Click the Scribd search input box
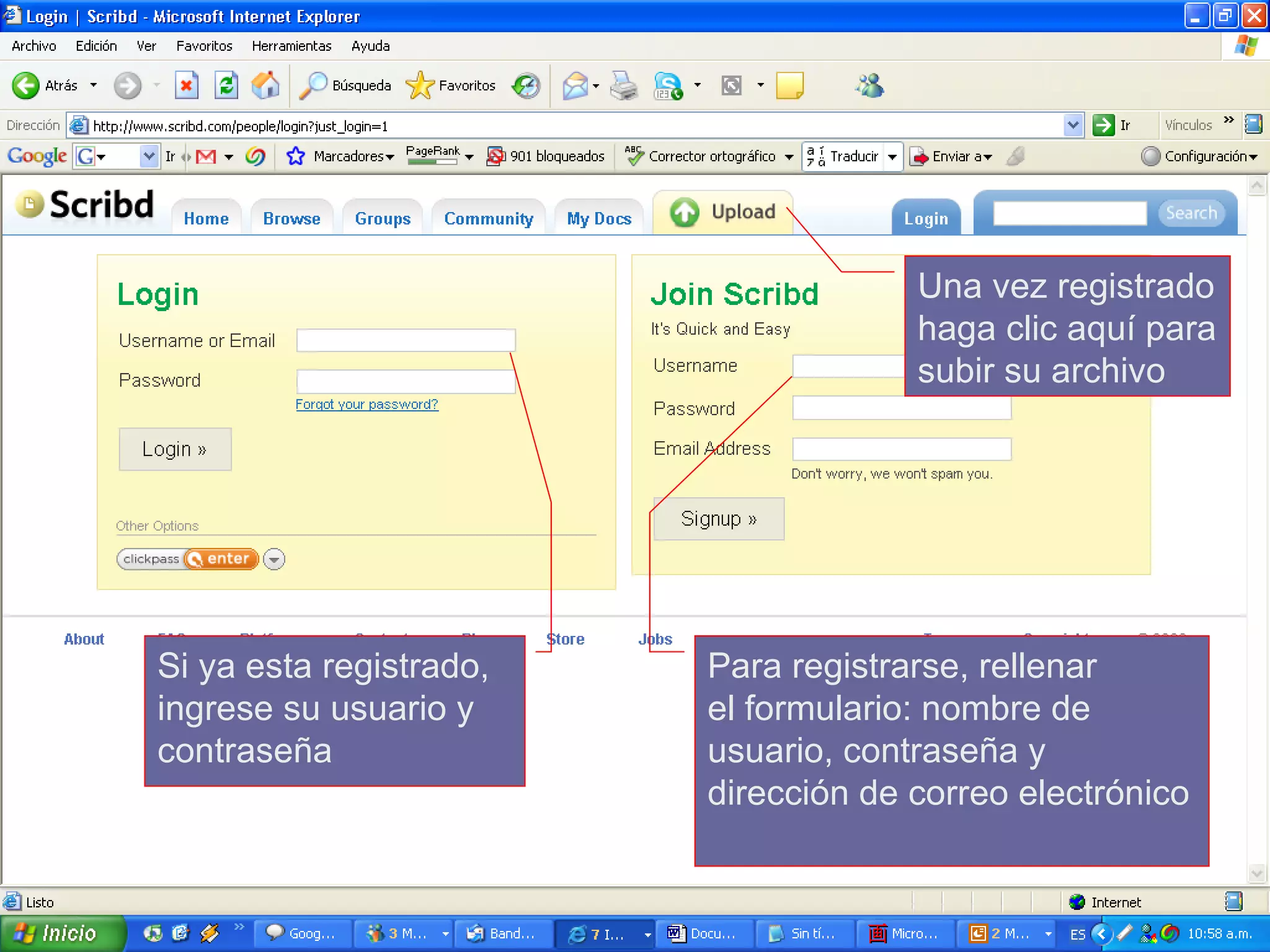 [x=1070, y=213]
